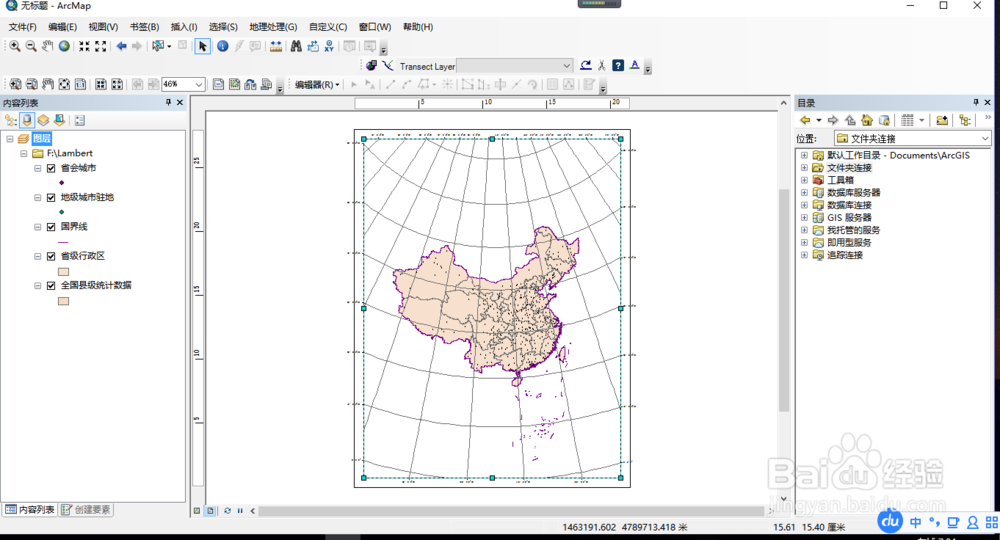1000x540 pixels.
Task: Click the 全国县级统计数据 fill color swatch
Action: pyautogui.click(x=63, y=301)
